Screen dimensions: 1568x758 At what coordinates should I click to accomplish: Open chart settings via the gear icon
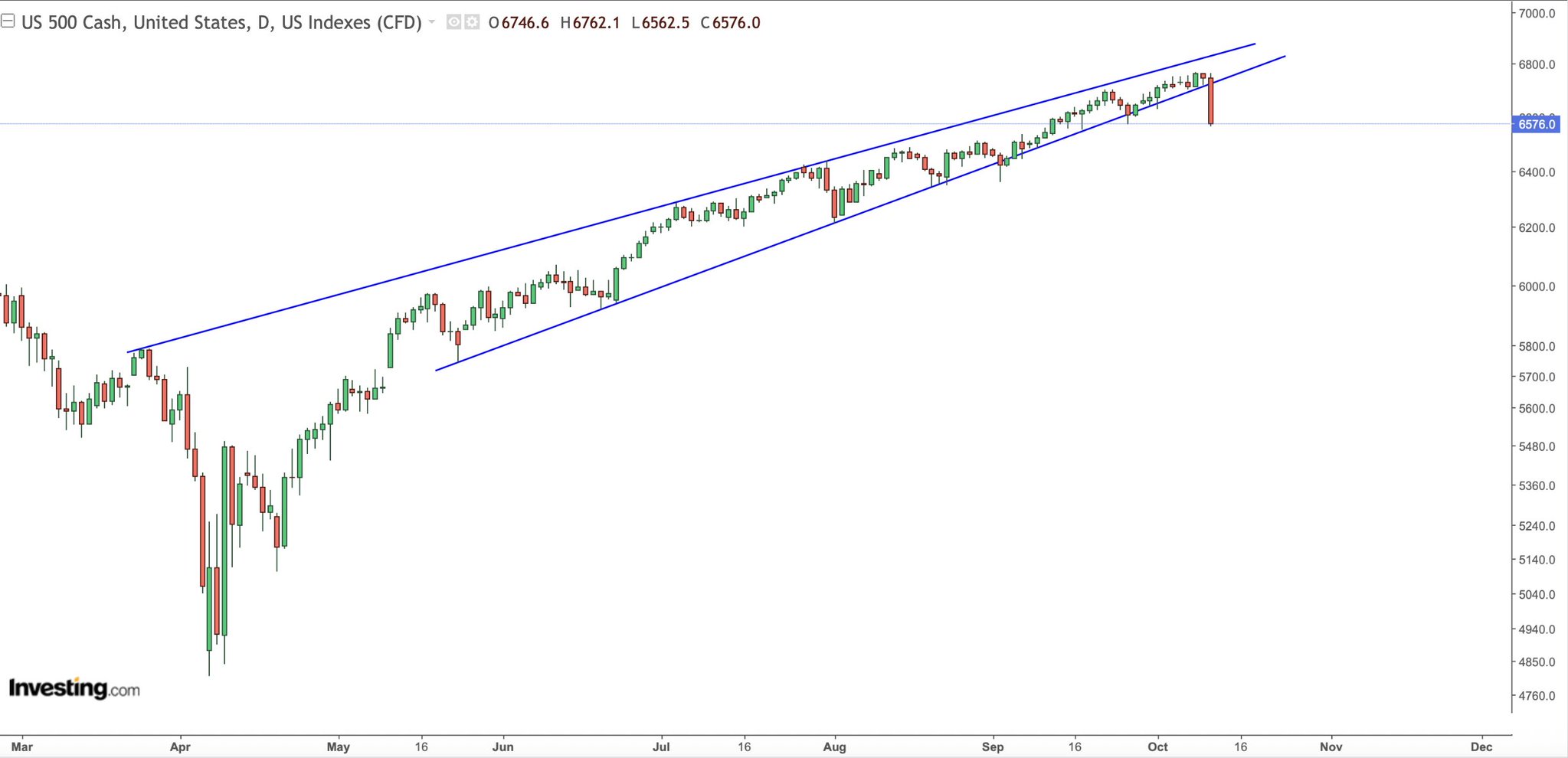(472, 22)
